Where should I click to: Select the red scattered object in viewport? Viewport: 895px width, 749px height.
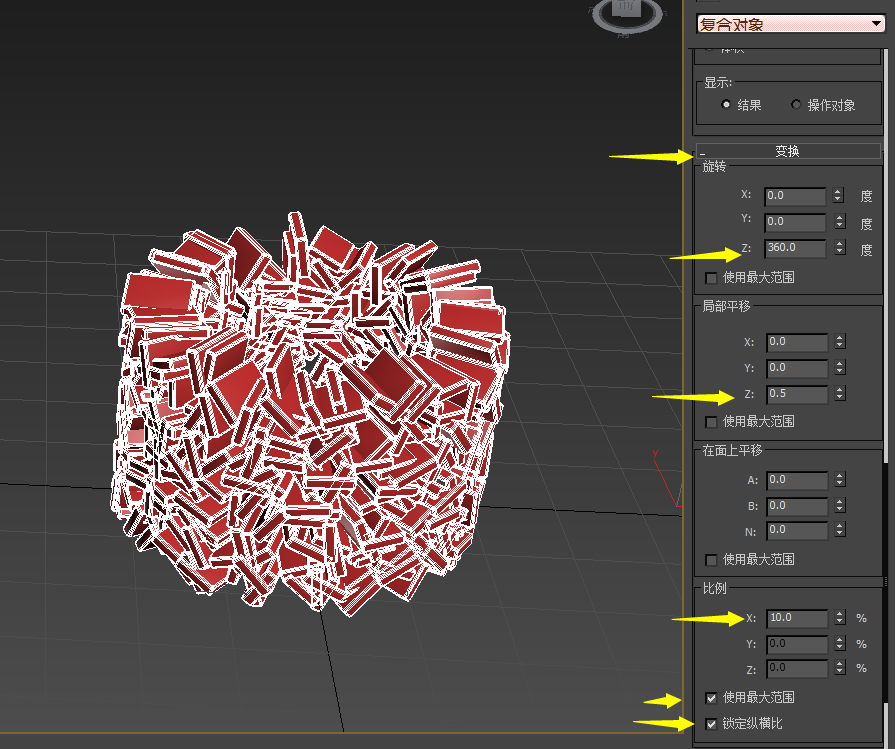point(310,410)
